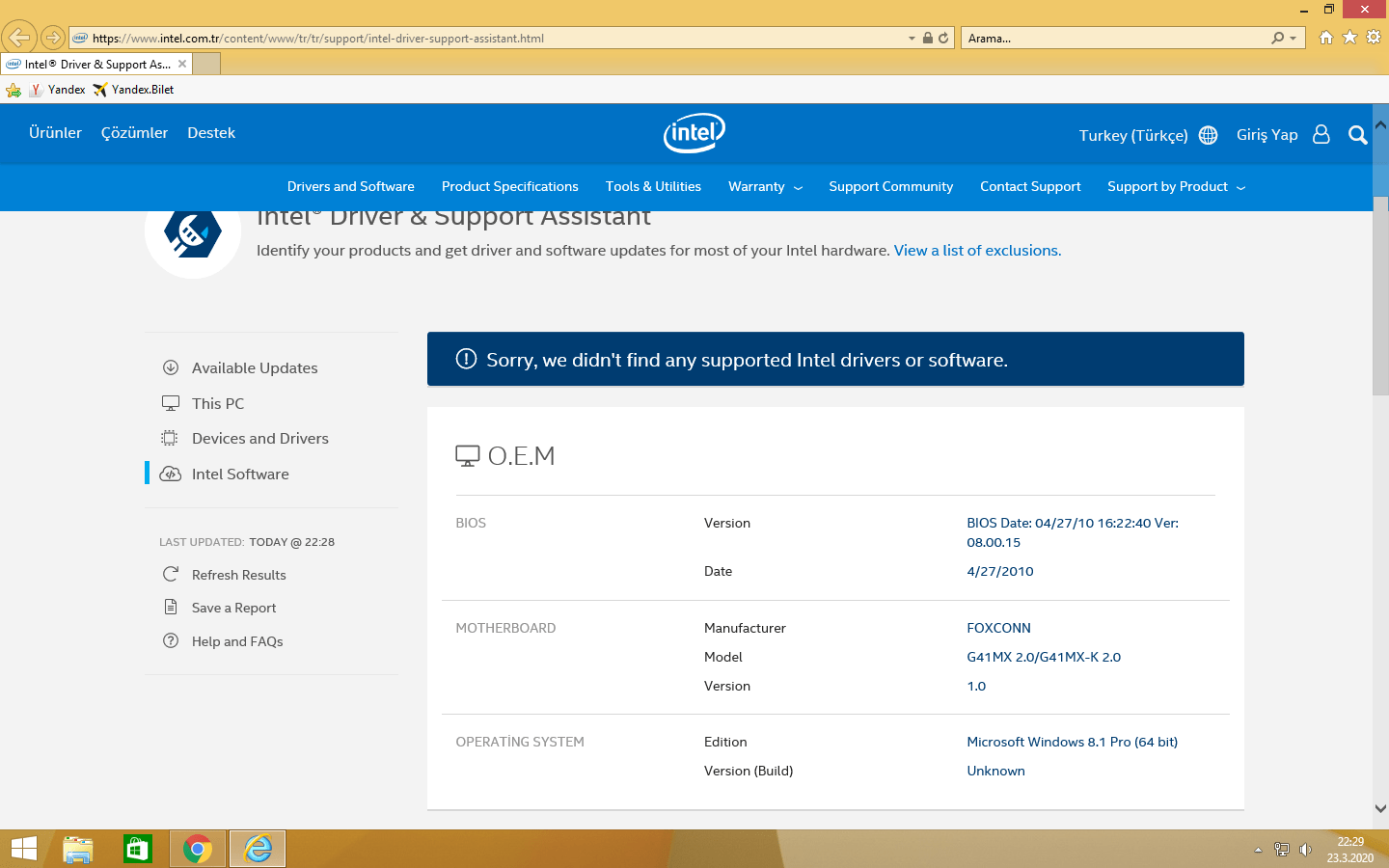Open Yandex favorites bar bookmark
1389x868 pixels.
coord(57,90)
